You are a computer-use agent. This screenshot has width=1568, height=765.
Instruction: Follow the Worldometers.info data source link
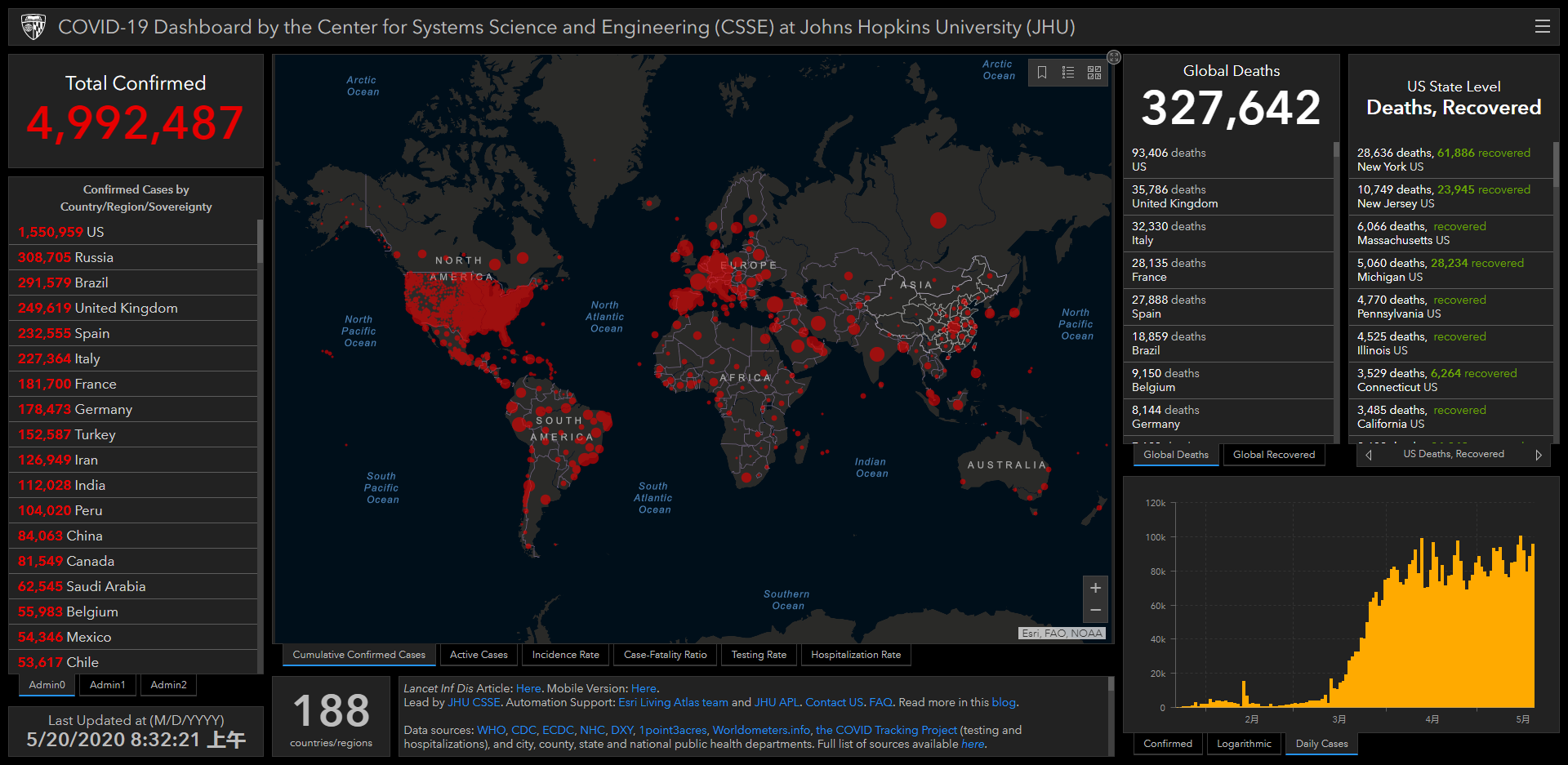tap(761, 730)
